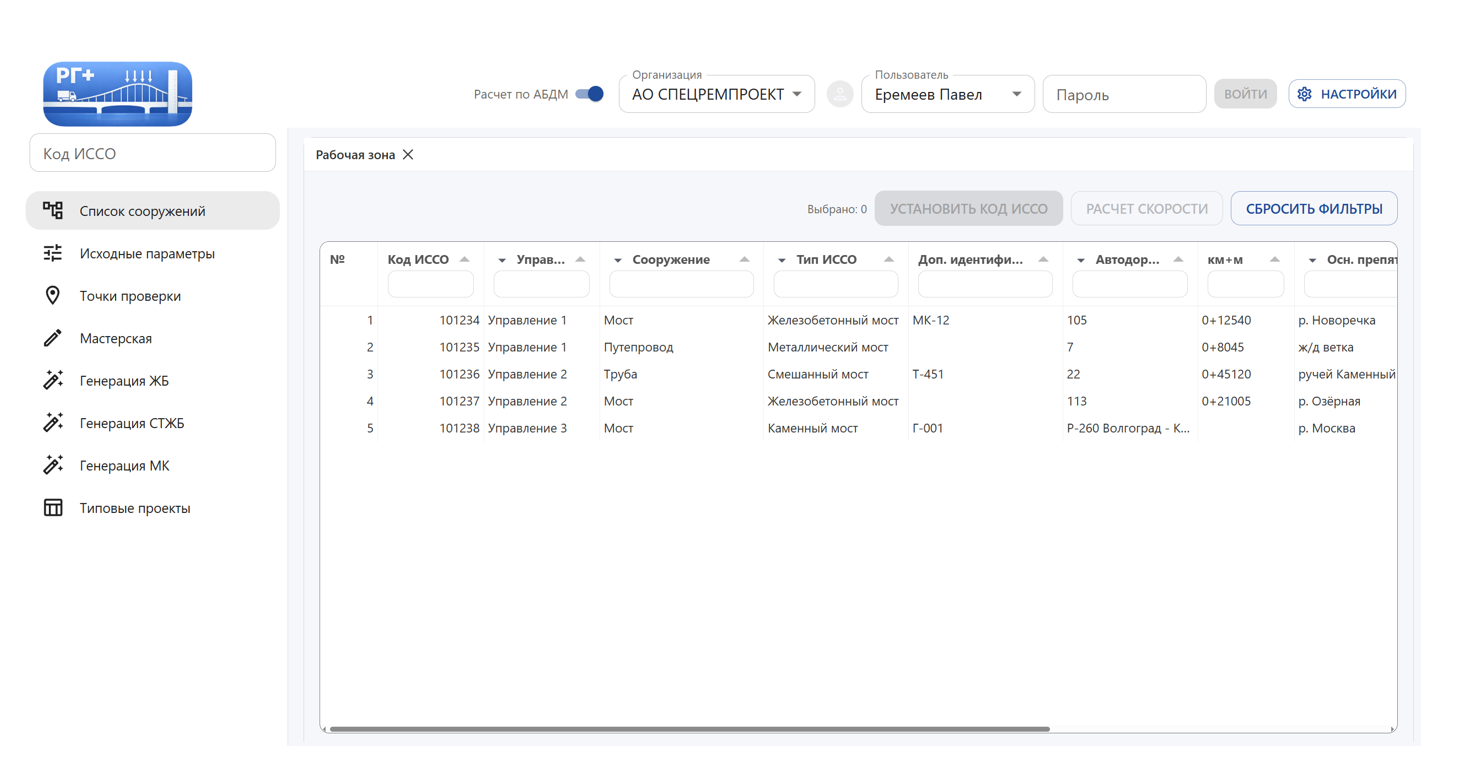Open Мастерская pencil icon
Image resolution: width=1472 pixels, height=770 pixels.
pos(53,338)
